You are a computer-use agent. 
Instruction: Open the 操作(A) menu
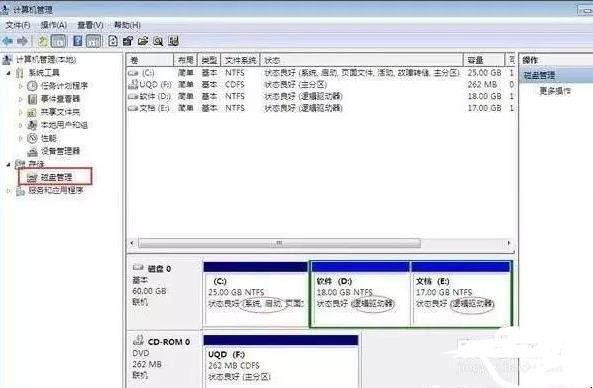point(54,25)
